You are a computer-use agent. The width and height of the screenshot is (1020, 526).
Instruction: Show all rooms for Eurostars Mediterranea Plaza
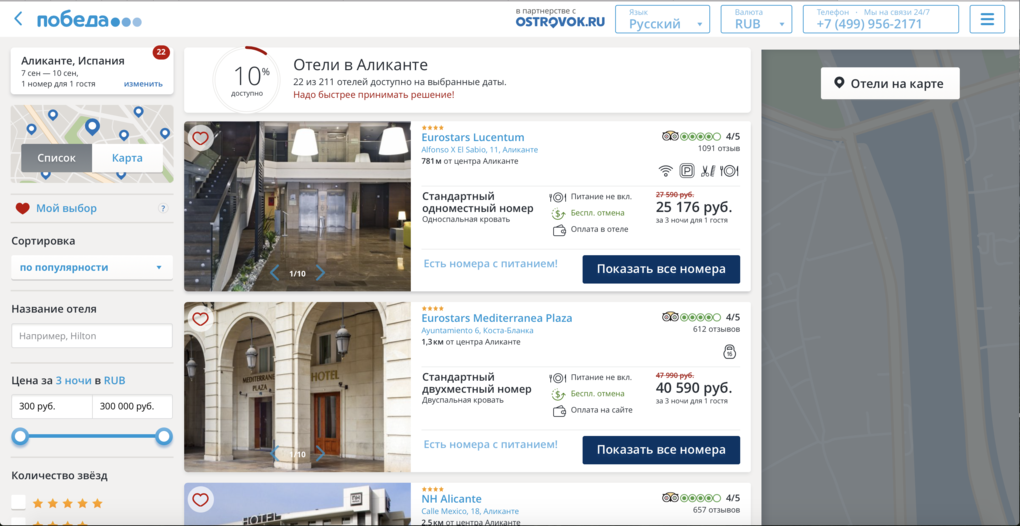pyautogui.click(x=661, y=450)
